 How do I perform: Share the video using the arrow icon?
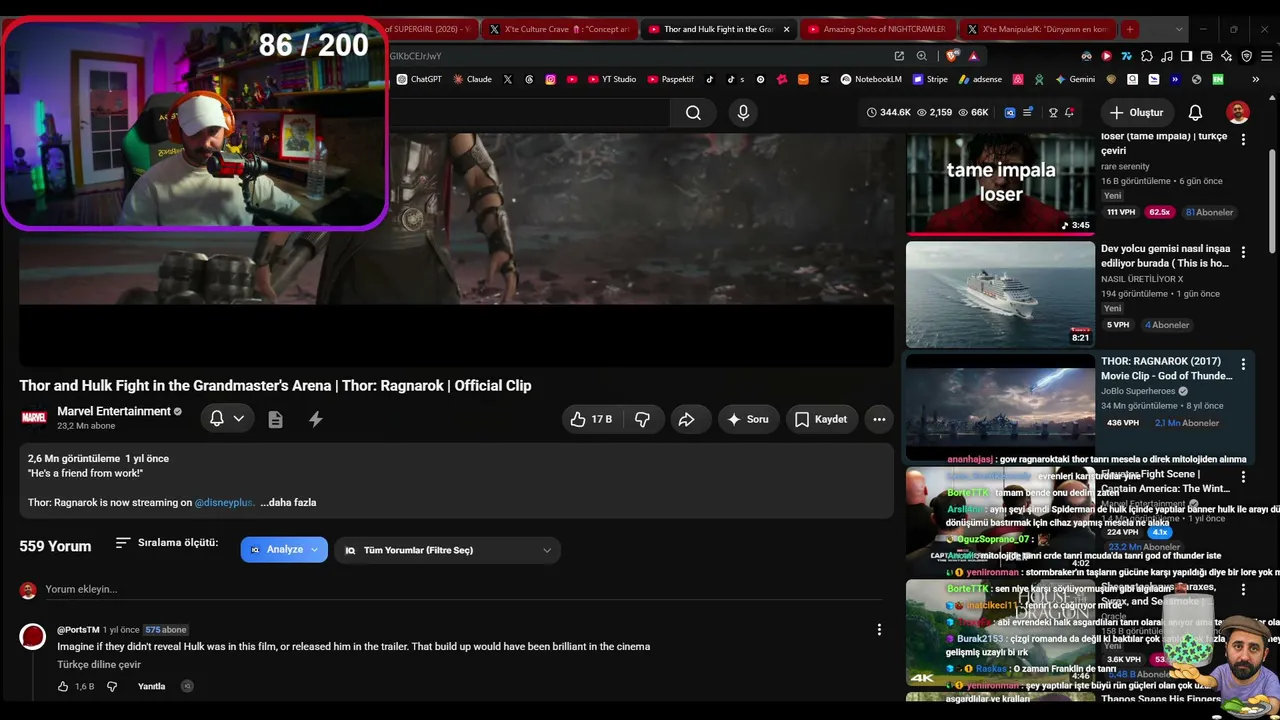pos(686,420)
